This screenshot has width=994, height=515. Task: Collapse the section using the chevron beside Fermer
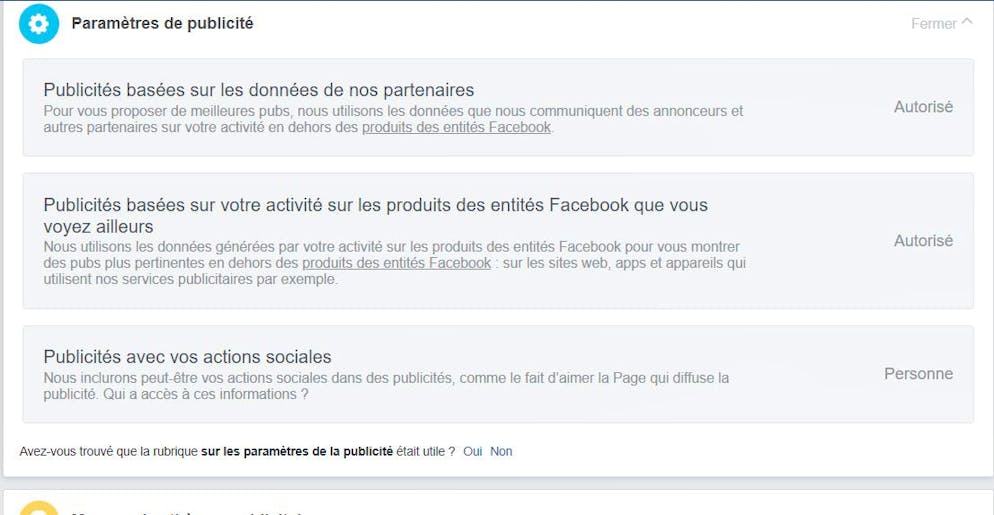pyautogui.click(x=967, y=22)
